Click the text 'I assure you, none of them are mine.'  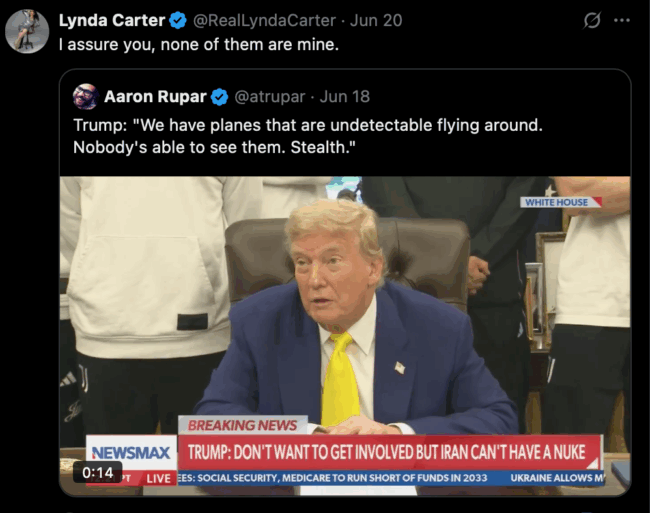pos(199,44)
